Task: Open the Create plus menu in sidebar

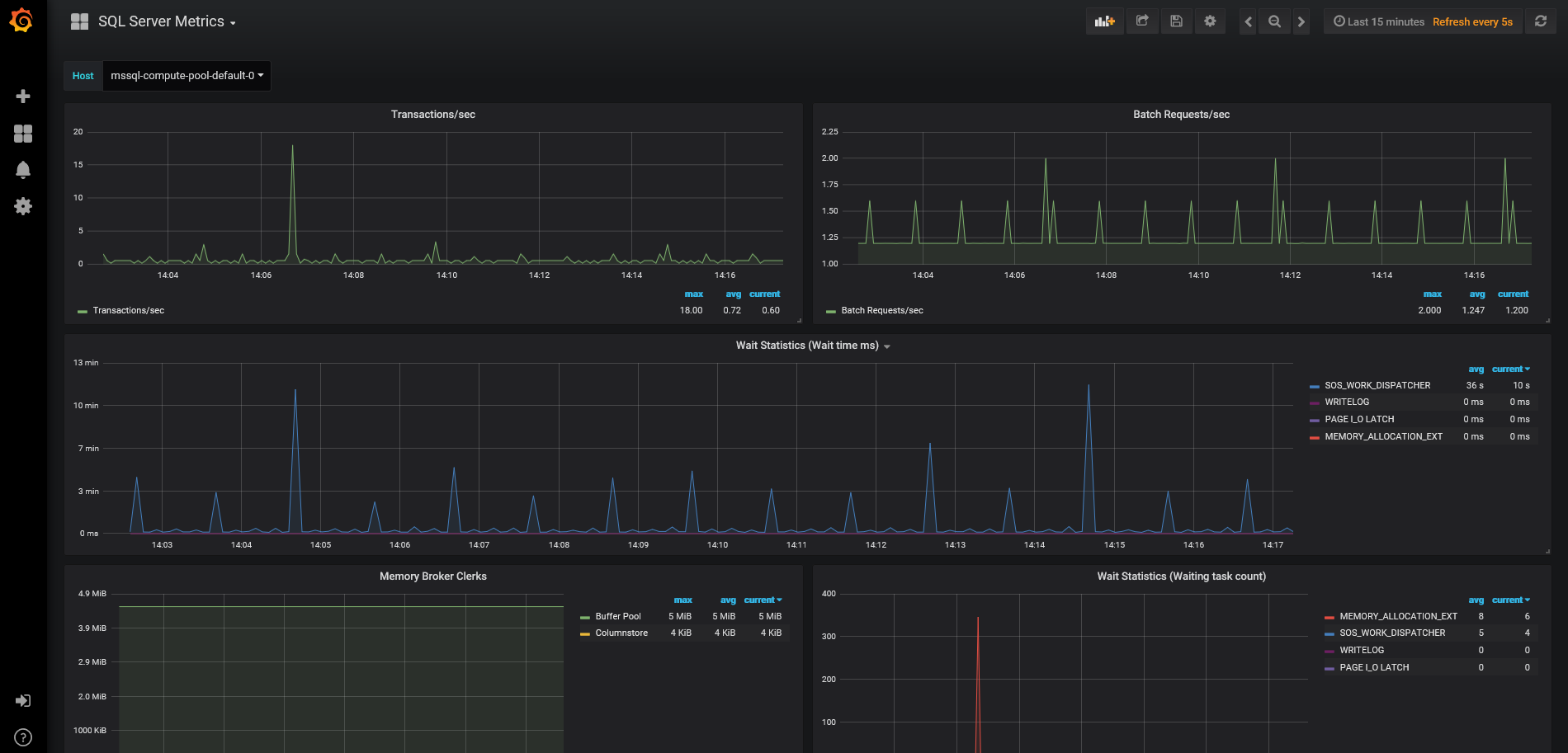Action: 23,96
